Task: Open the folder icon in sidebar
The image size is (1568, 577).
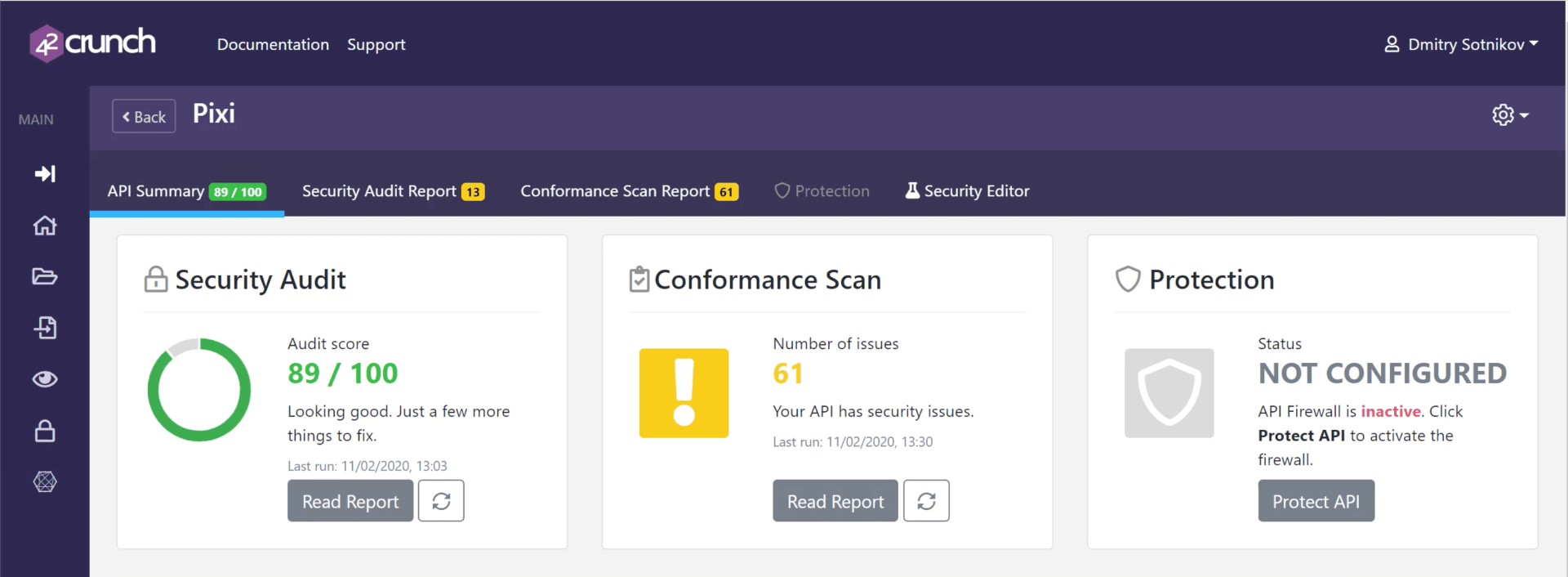Action: click(x=45, y=276)
